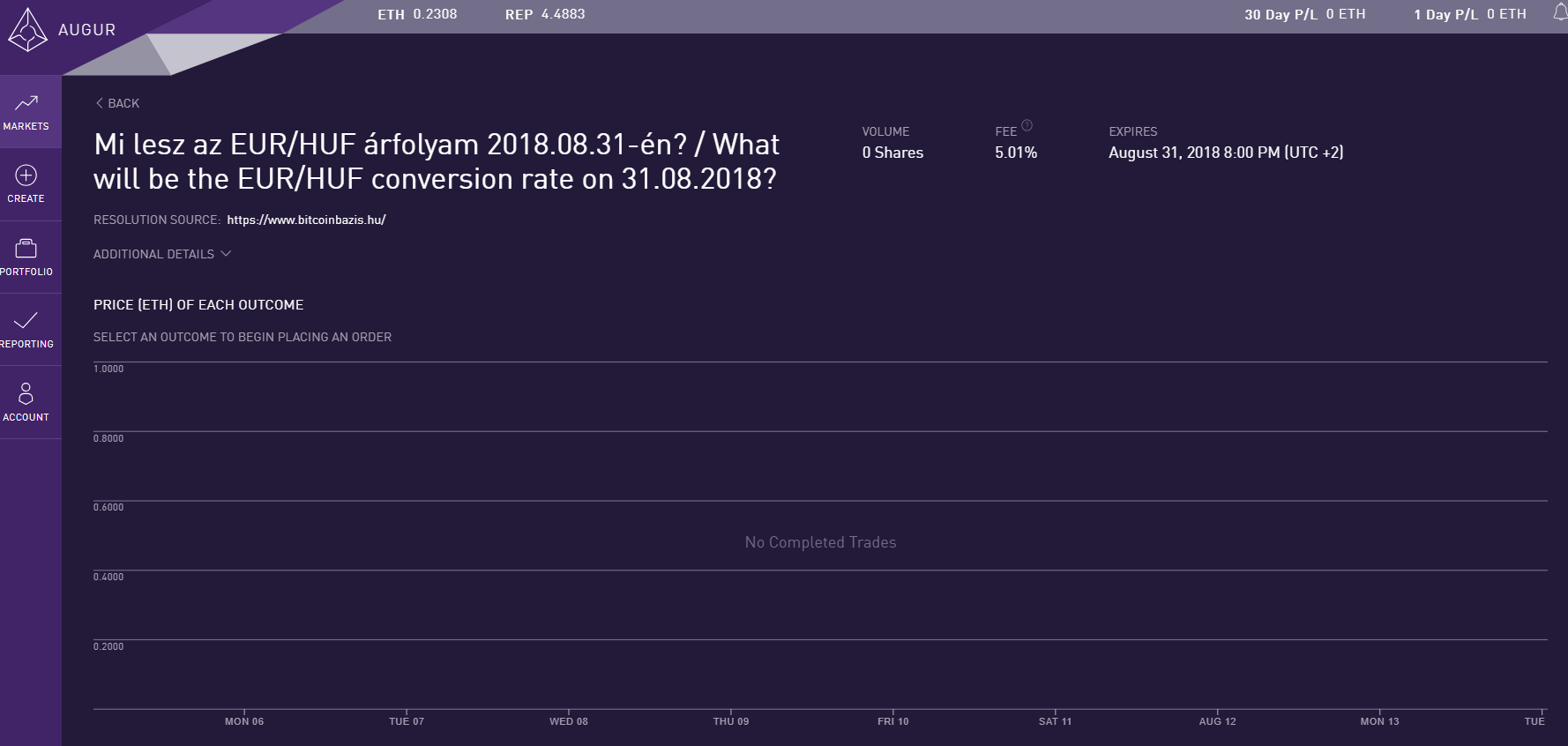Go back using the Back link
1568x746 pixels.
117,103
